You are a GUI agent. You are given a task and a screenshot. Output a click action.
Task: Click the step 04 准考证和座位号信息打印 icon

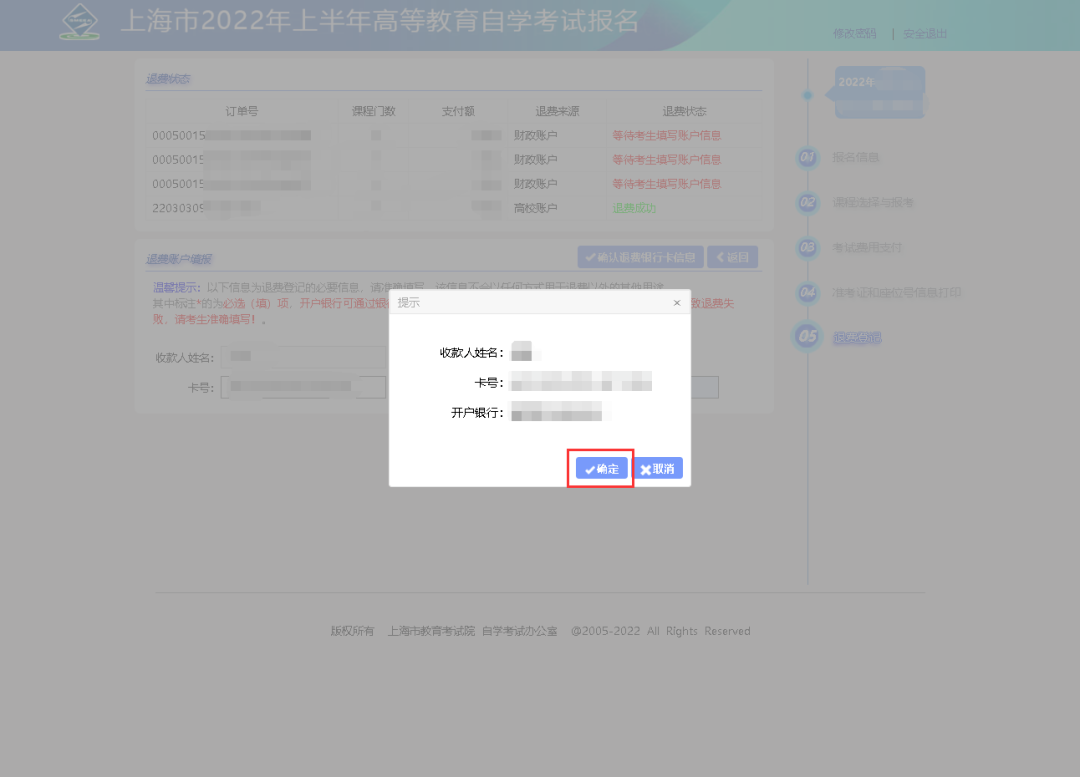pyautogui.click(x=808, y=294)
